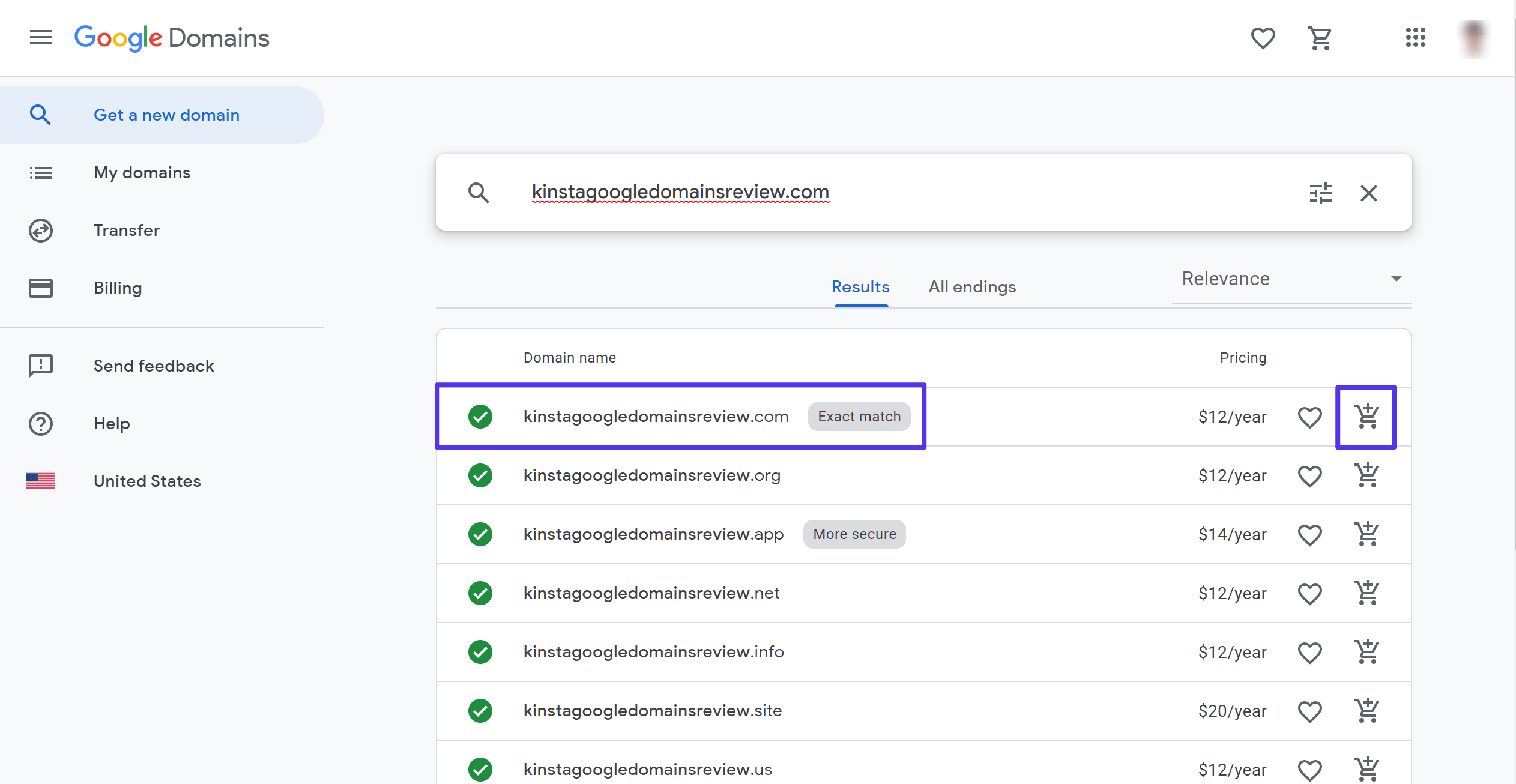Viewport: 1516px width, 784px height.
Task: Click My domains in the sidebar
Action: (142, 172)
